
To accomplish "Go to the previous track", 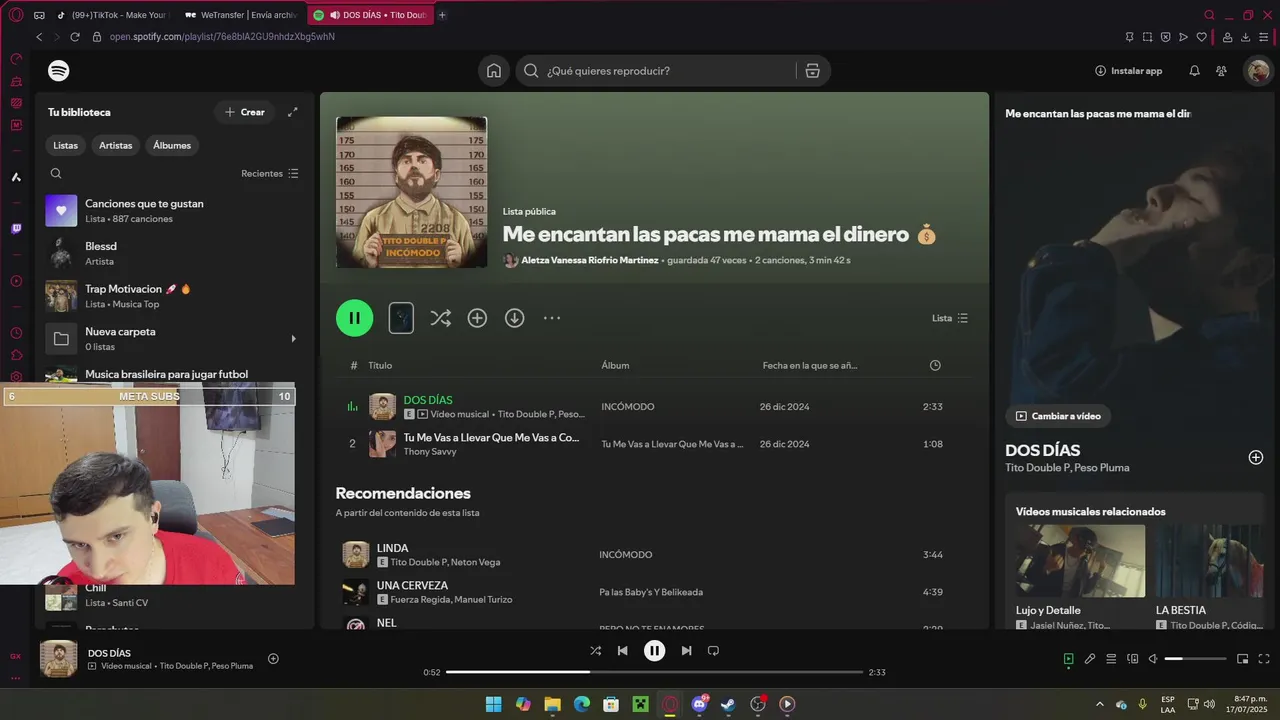I will (622, 650).
